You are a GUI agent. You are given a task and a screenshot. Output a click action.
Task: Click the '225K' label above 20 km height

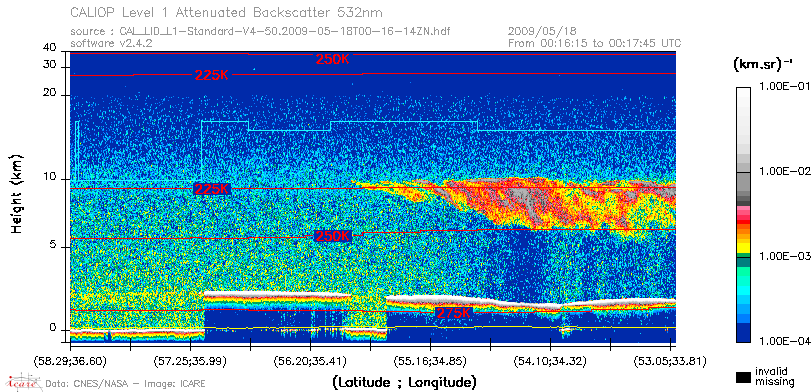click(x=212, y=75)
